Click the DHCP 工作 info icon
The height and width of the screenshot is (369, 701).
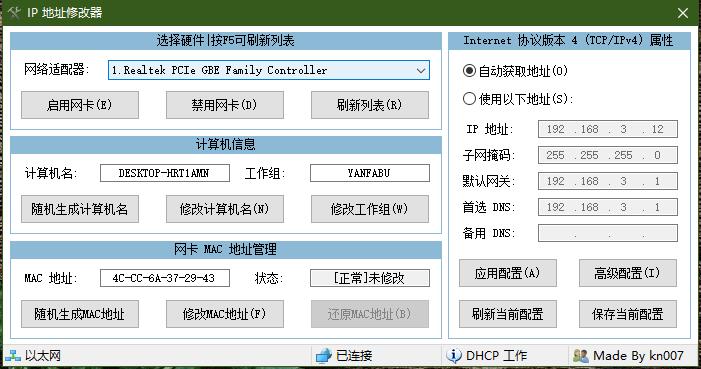454,356
